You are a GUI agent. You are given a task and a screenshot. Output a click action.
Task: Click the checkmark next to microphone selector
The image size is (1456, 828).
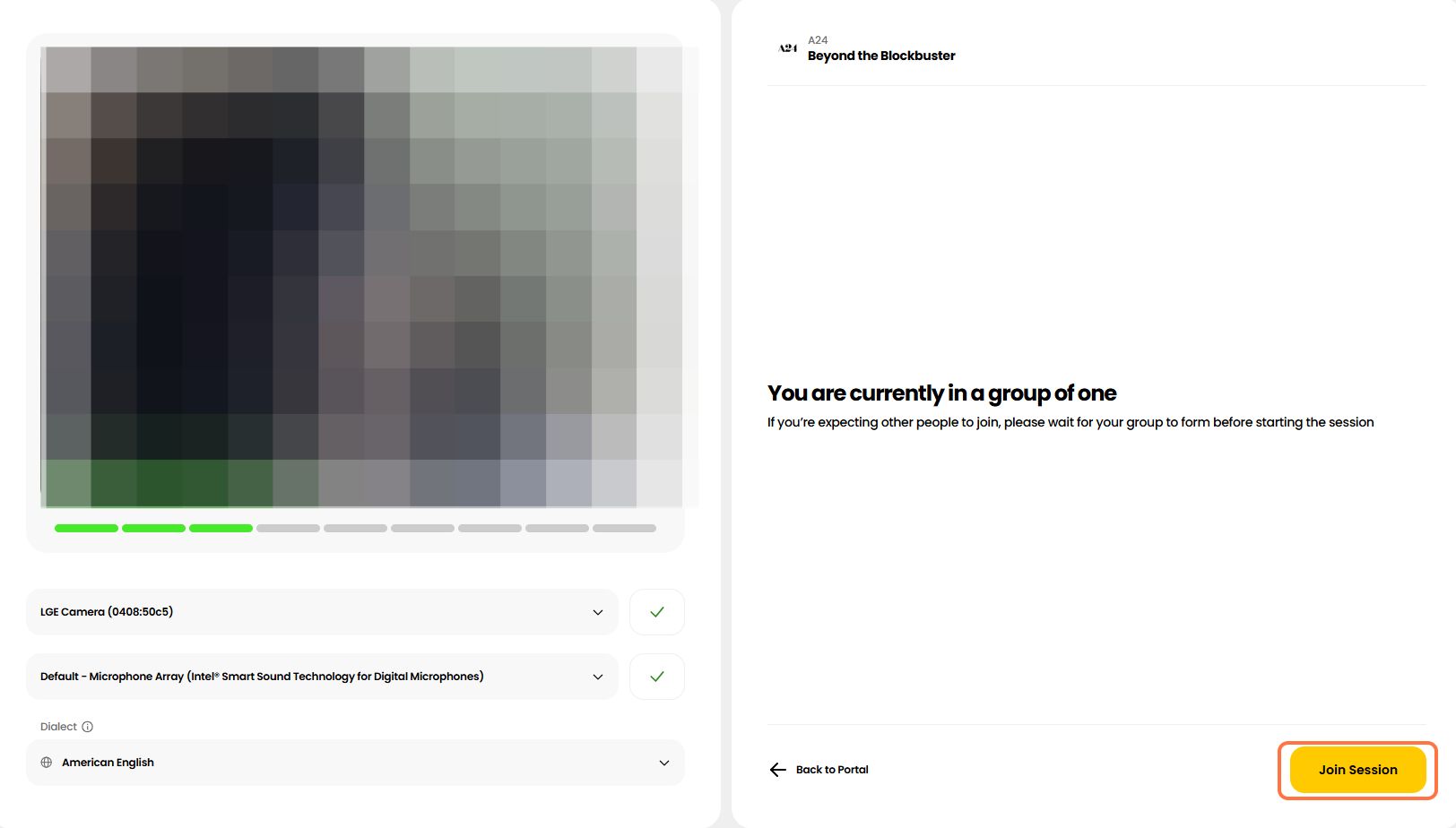click(x=657, y=677)
